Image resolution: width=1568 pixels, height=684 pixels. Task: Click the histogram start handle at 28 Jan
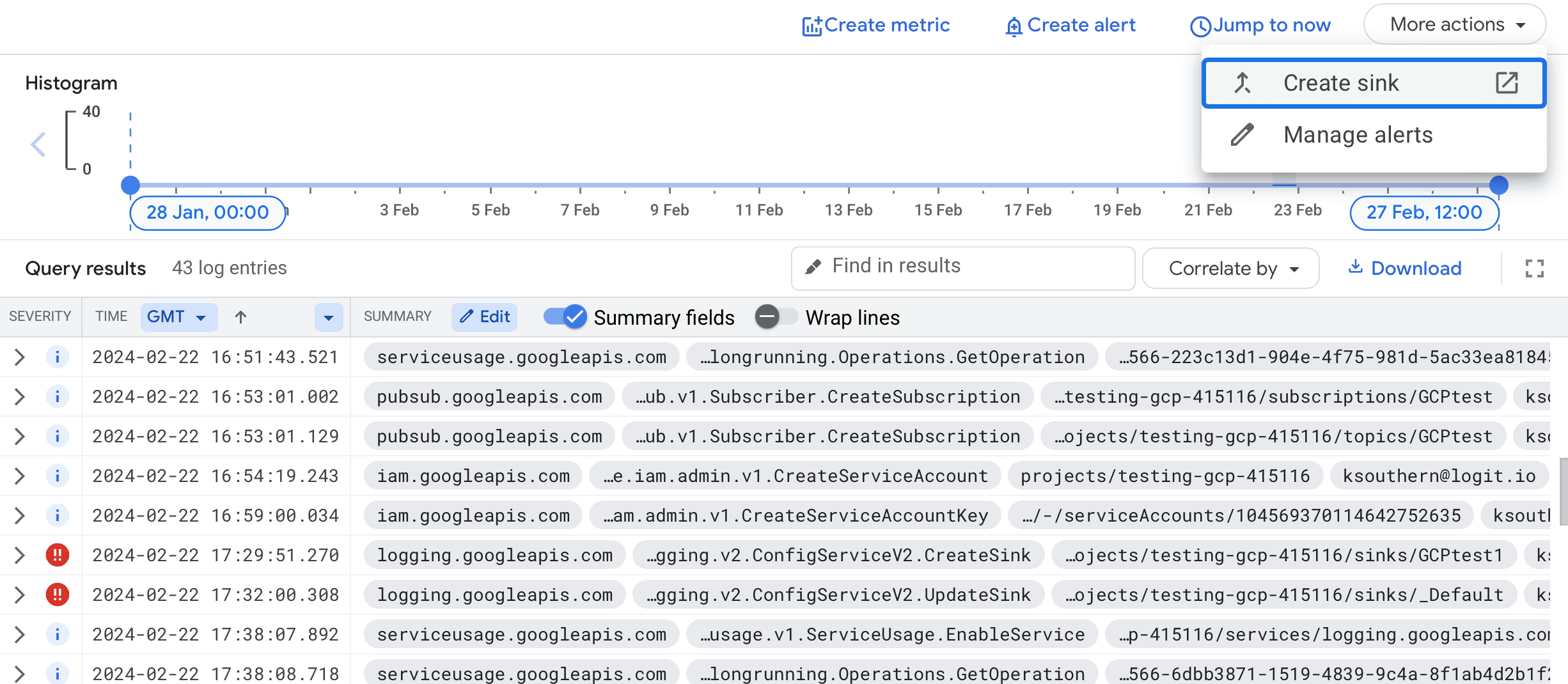pos(130,185)
